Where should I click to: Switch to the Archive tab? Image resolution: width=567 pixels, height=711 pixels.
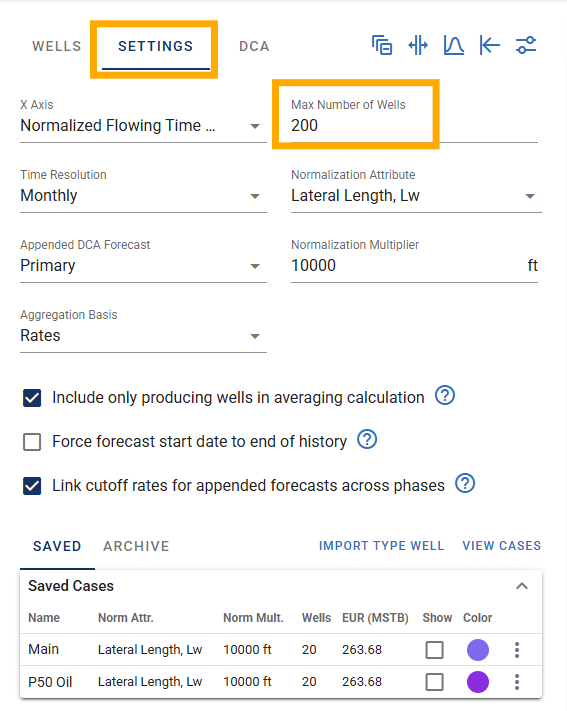click(136, 546)
